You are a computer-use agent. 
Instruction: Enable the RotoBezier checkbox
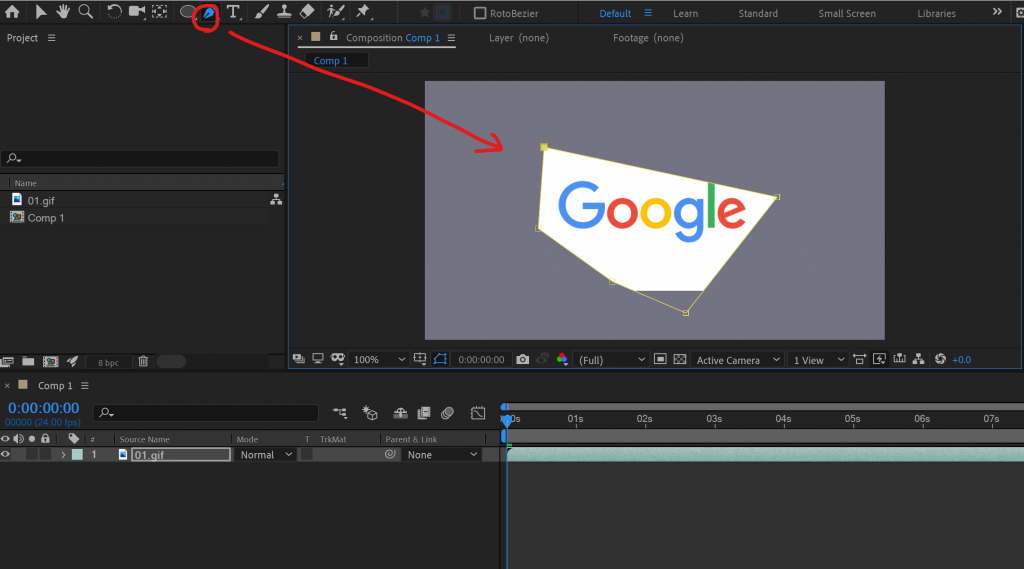coord(480,14)
